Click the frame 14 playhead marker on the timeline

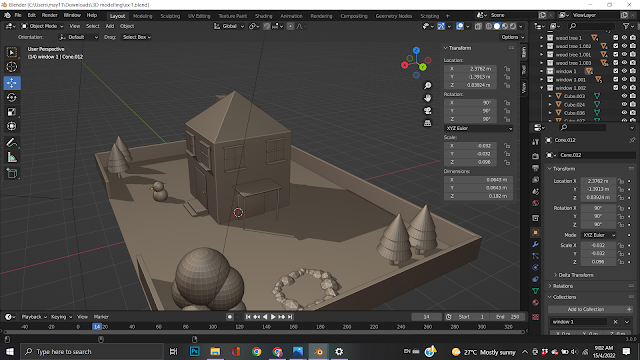point(97,327)
